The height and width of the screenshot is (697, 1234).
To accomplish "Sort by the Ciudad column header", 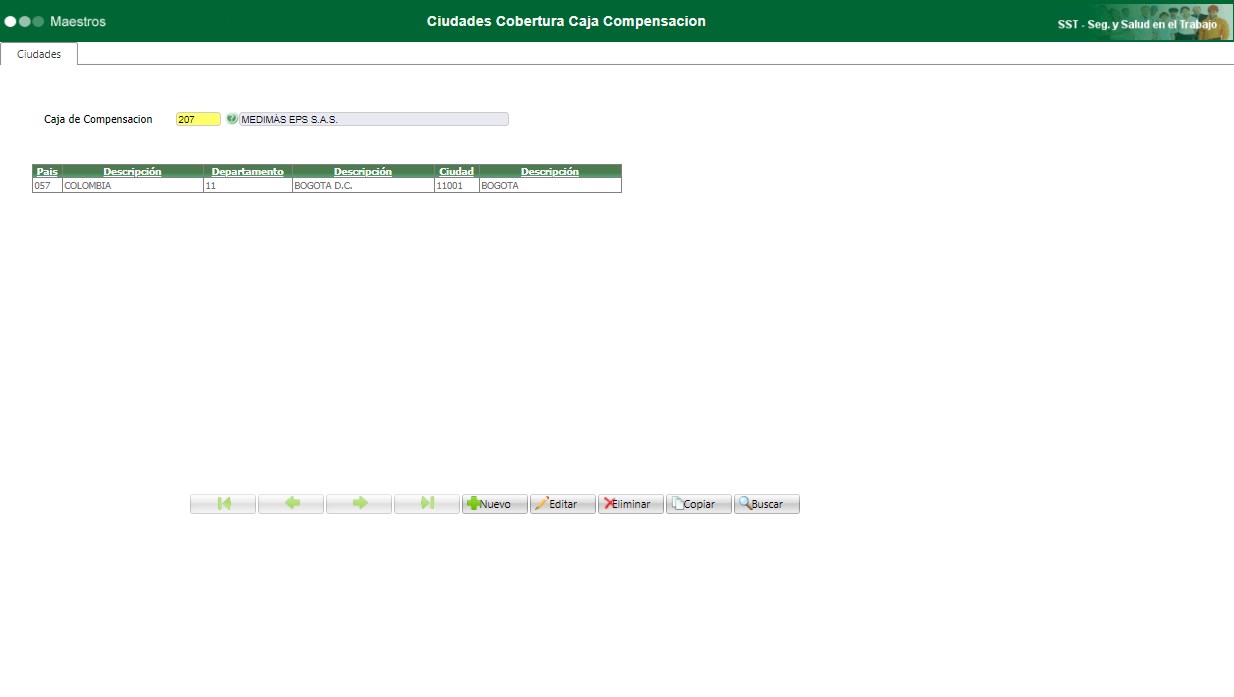I will pos(457,171).
